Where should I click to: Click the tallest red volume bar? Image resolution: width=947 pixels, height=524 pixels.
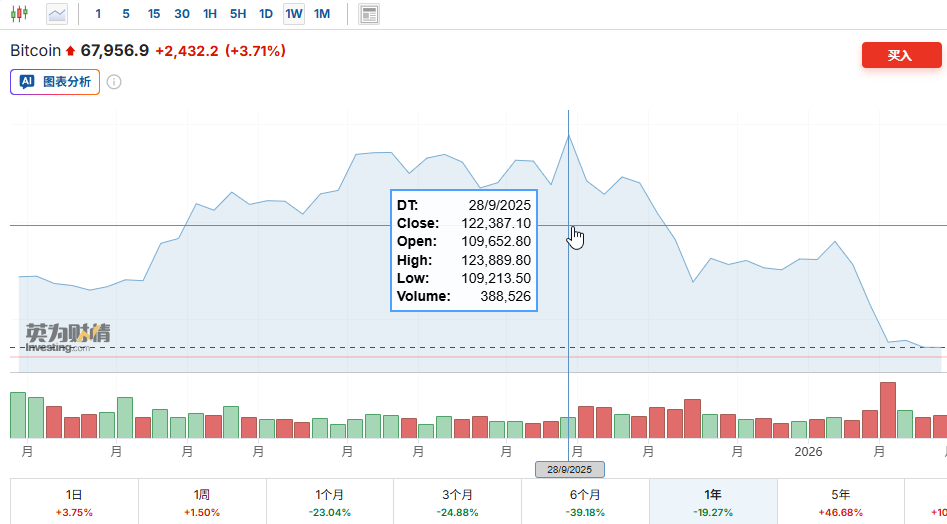pos(888,410)
